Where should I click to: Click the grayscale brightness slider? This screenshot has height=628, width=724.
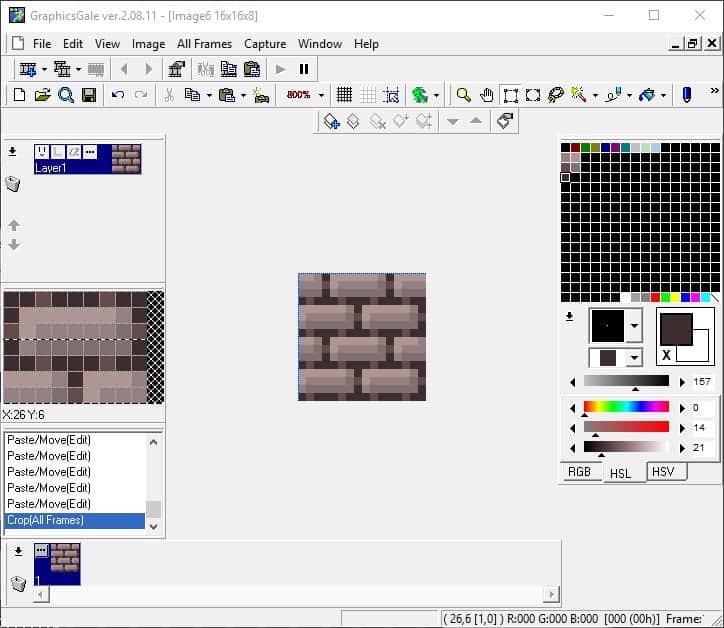[x=626, y=380]
